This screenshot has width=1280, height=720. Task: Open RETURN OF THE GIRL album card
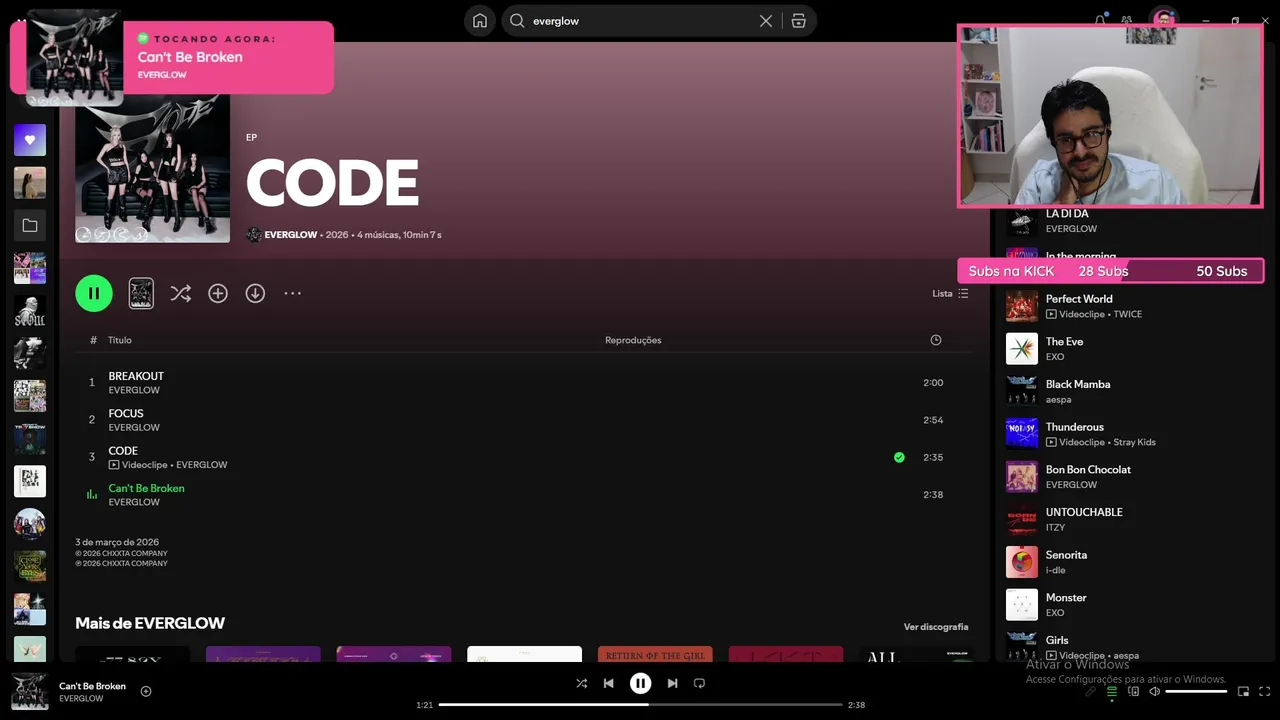tap(655, 654)
